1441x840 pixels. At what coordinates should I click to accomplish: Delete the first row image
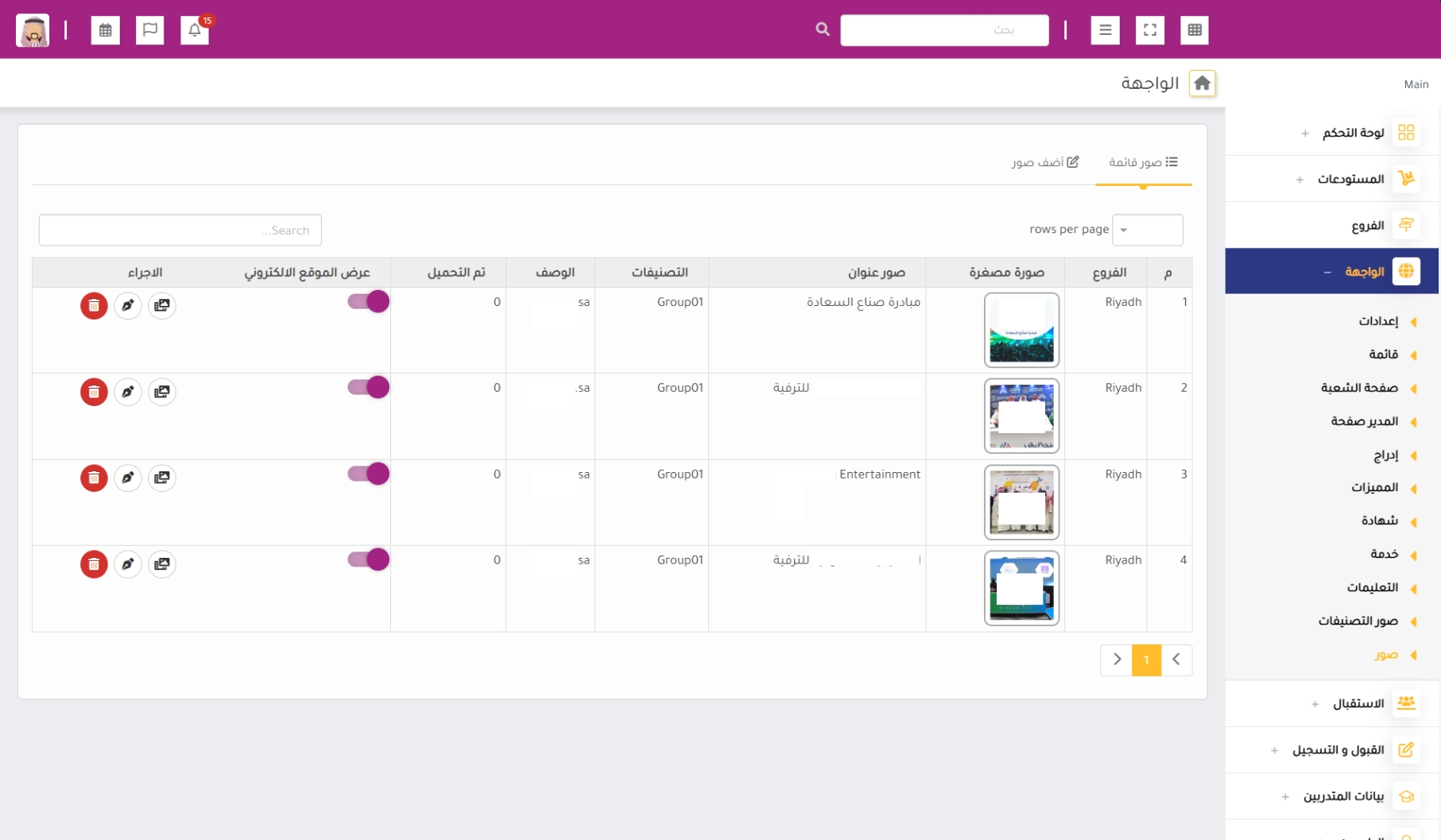[94, 305]
